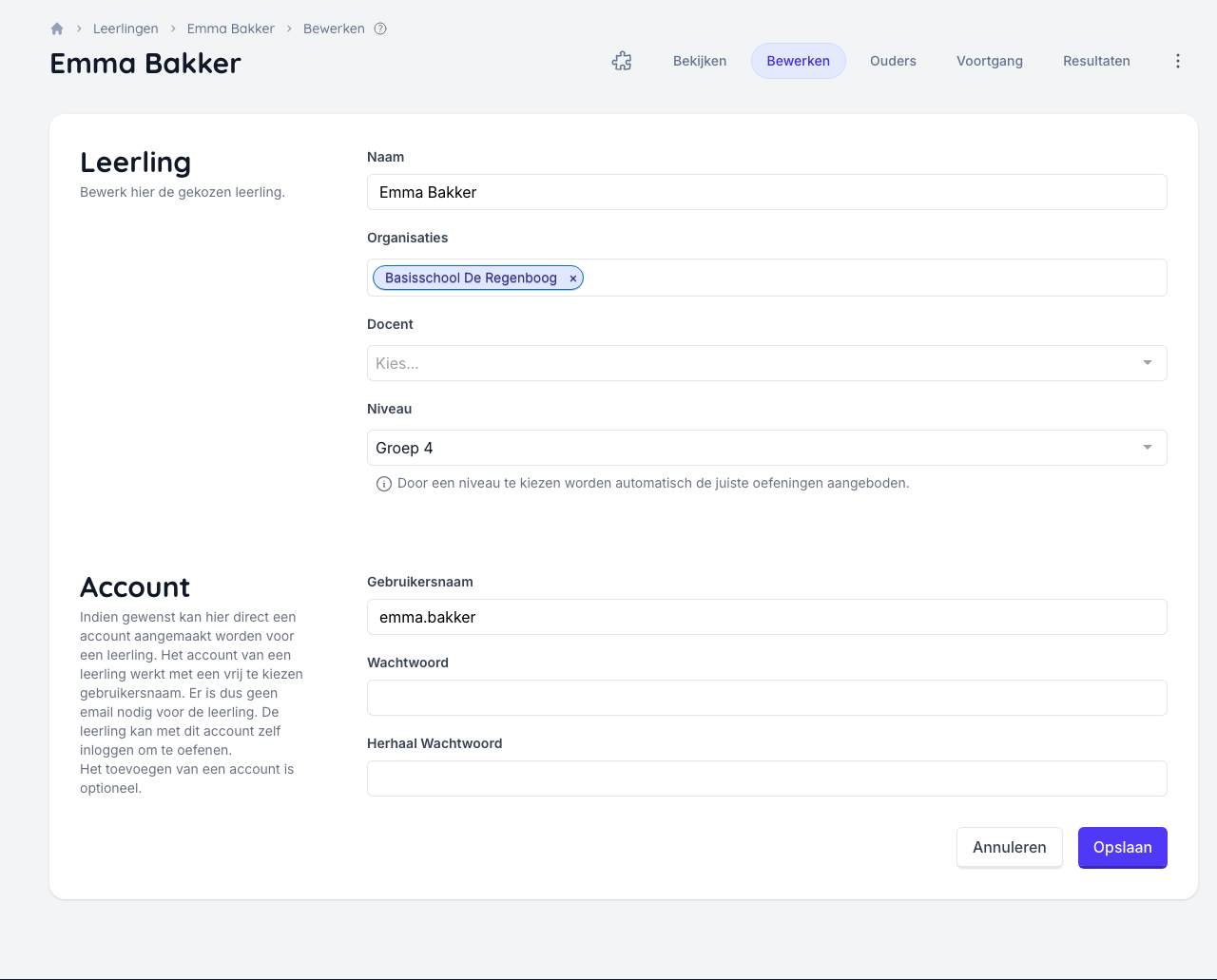
Task: Click the info icon below Niveau
Action: coord(384,484)
